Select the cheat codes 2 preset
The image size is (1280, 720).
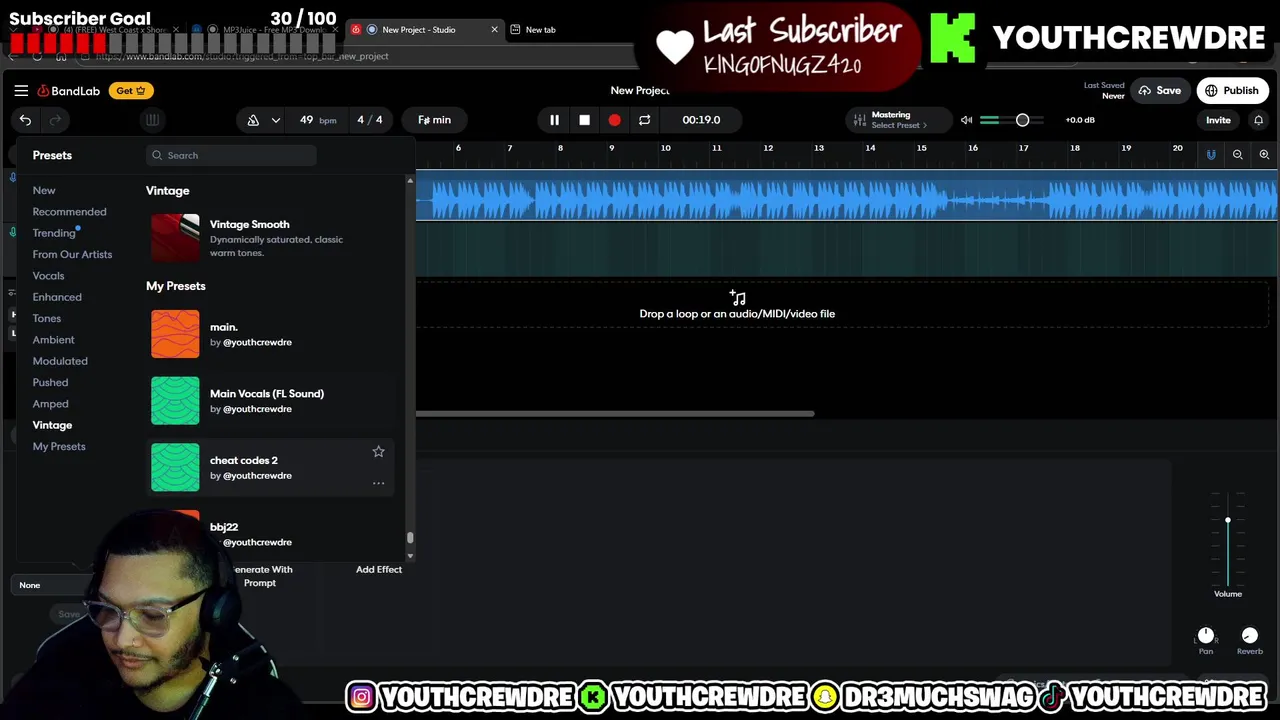click(x=270, y=467)
